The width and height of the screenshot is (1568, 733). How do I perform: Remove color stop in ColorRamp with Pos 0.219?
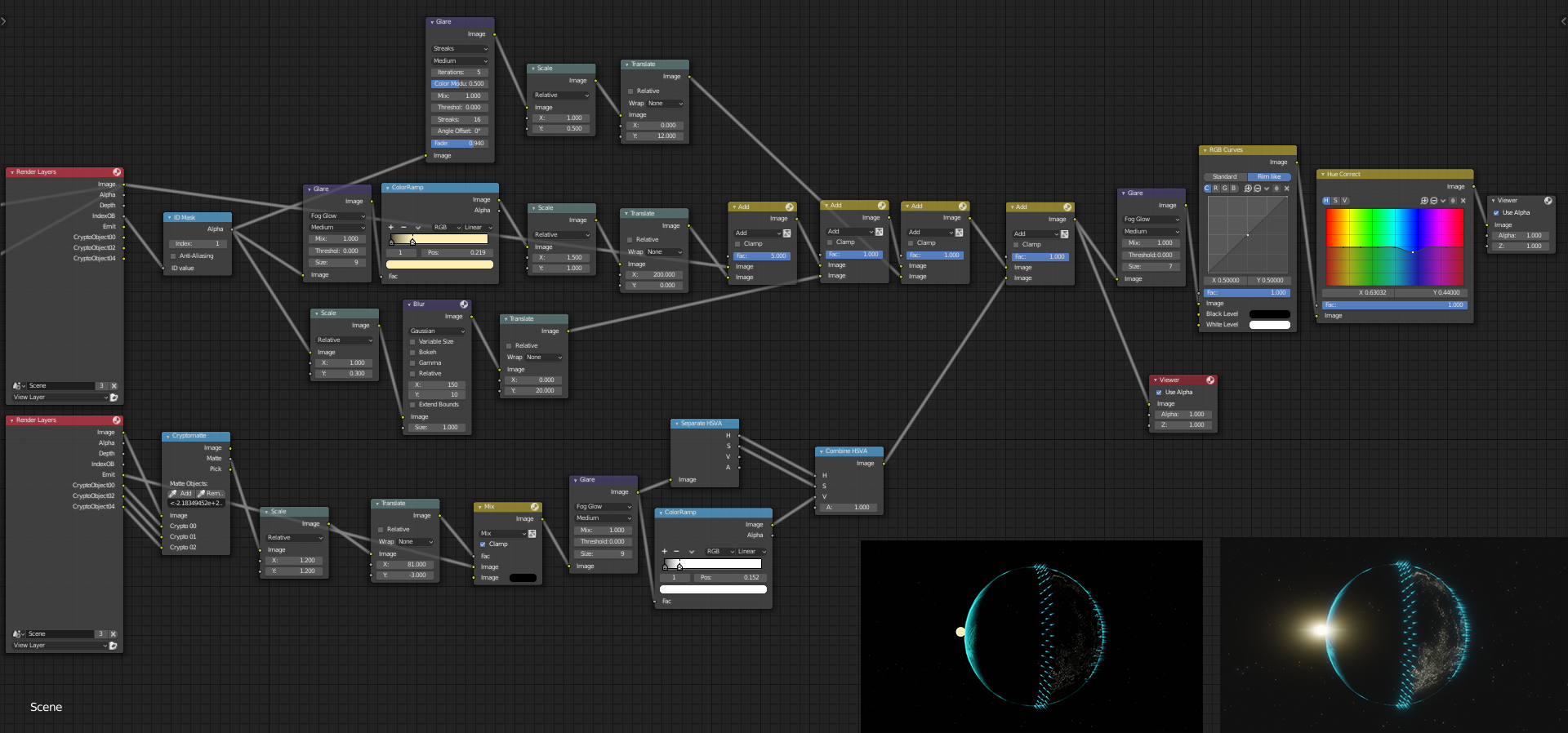pyautogui.click(x=403, y=228)
